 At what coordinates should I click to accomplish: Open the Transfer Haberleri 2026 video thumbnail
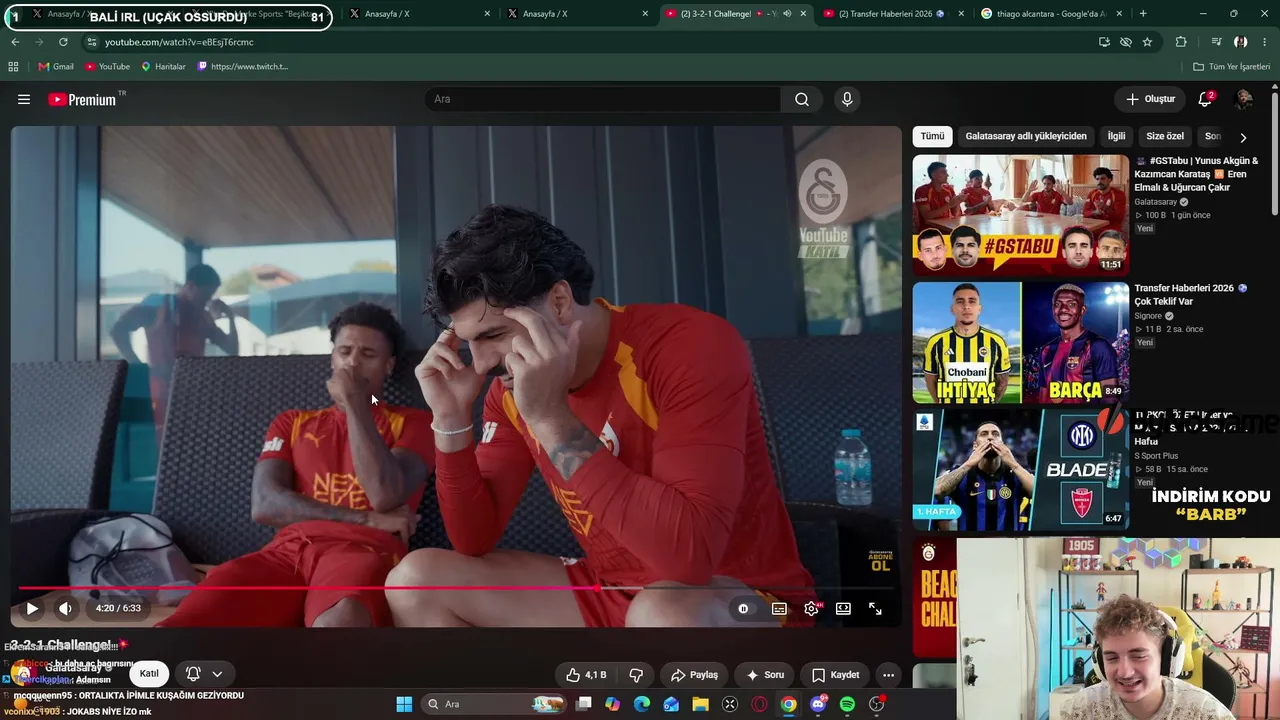click(1021, 342)
